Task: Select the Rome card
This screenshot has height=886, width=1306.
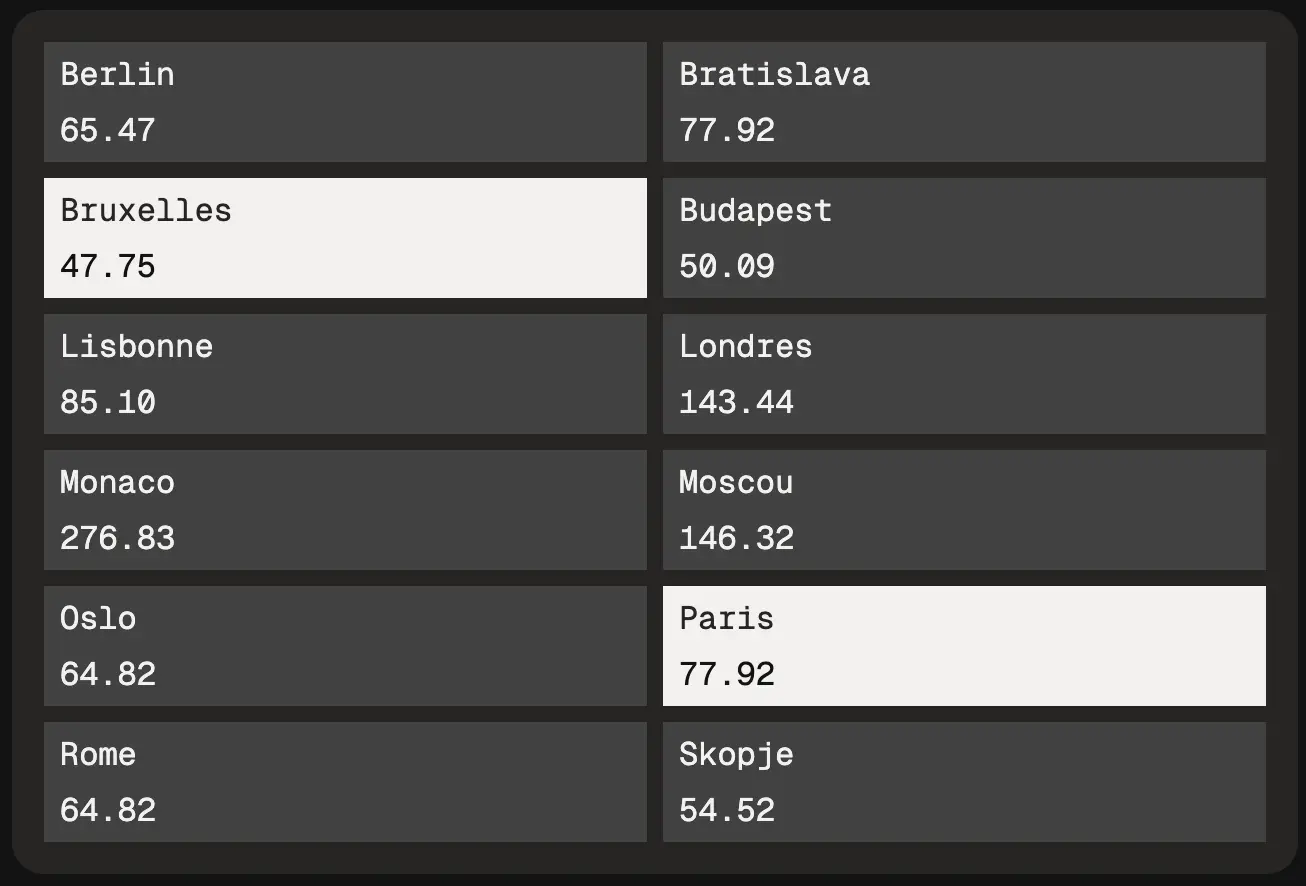Action: coord(345,781)
